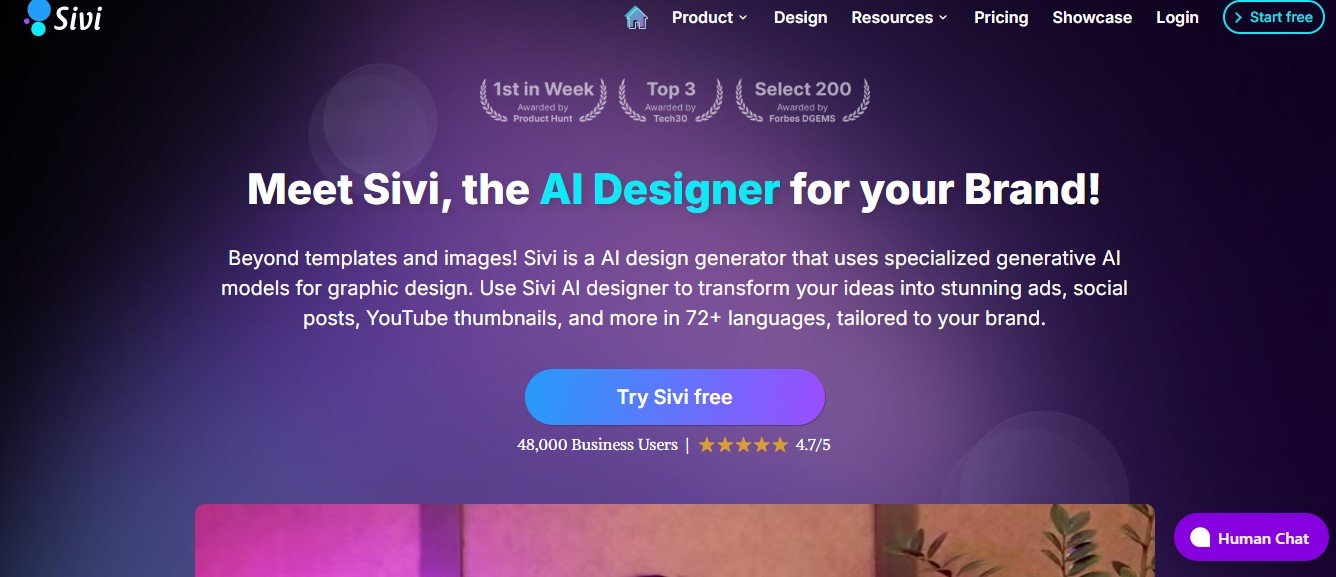Click the five-star rating icons
1336x577 pixels.
click(743, 445)
